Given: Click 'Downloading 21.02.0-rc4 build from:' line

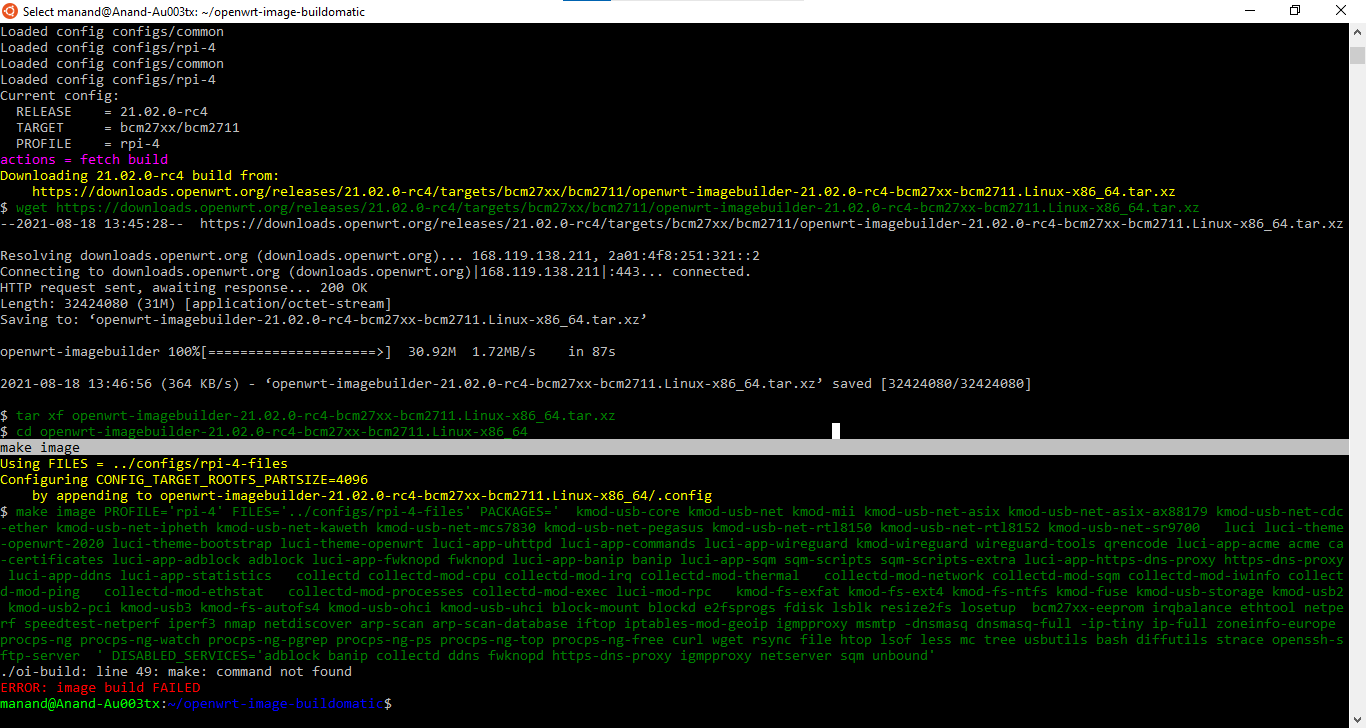Looking at the screenshot, I should [x=140, y=176].
